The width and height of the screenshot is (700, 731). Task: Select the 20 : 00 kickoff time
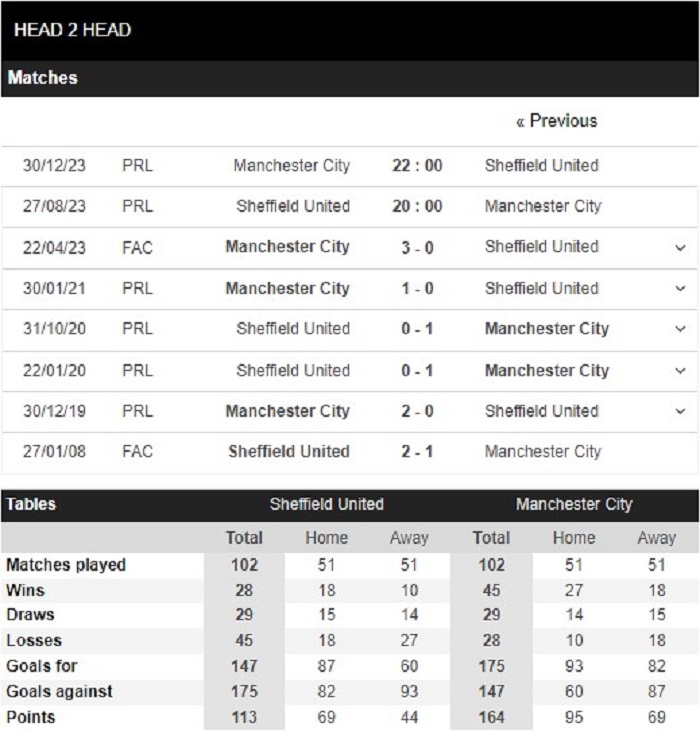tap(417, 206)
